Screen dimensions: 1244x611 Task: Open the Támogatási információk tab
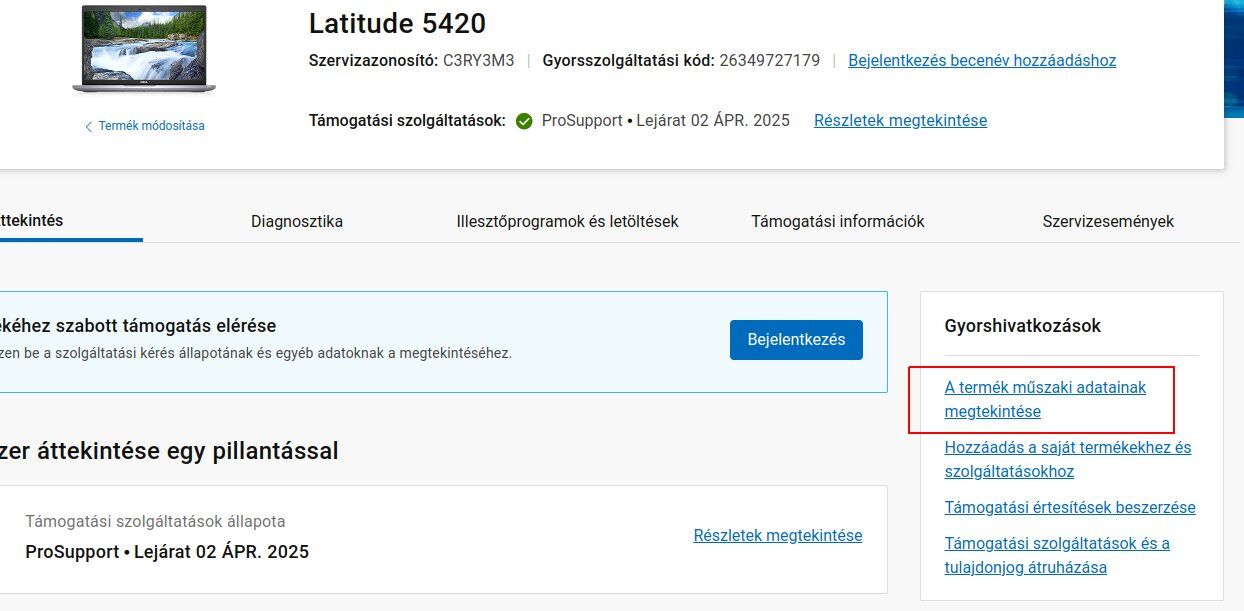pyautogui.click(x=838, y=221)
